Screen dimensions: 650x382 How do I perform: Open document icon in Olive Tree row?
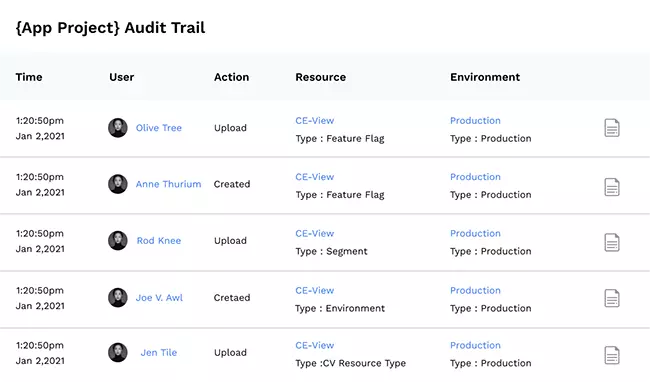pyautogui.click(x=612, y=128)
